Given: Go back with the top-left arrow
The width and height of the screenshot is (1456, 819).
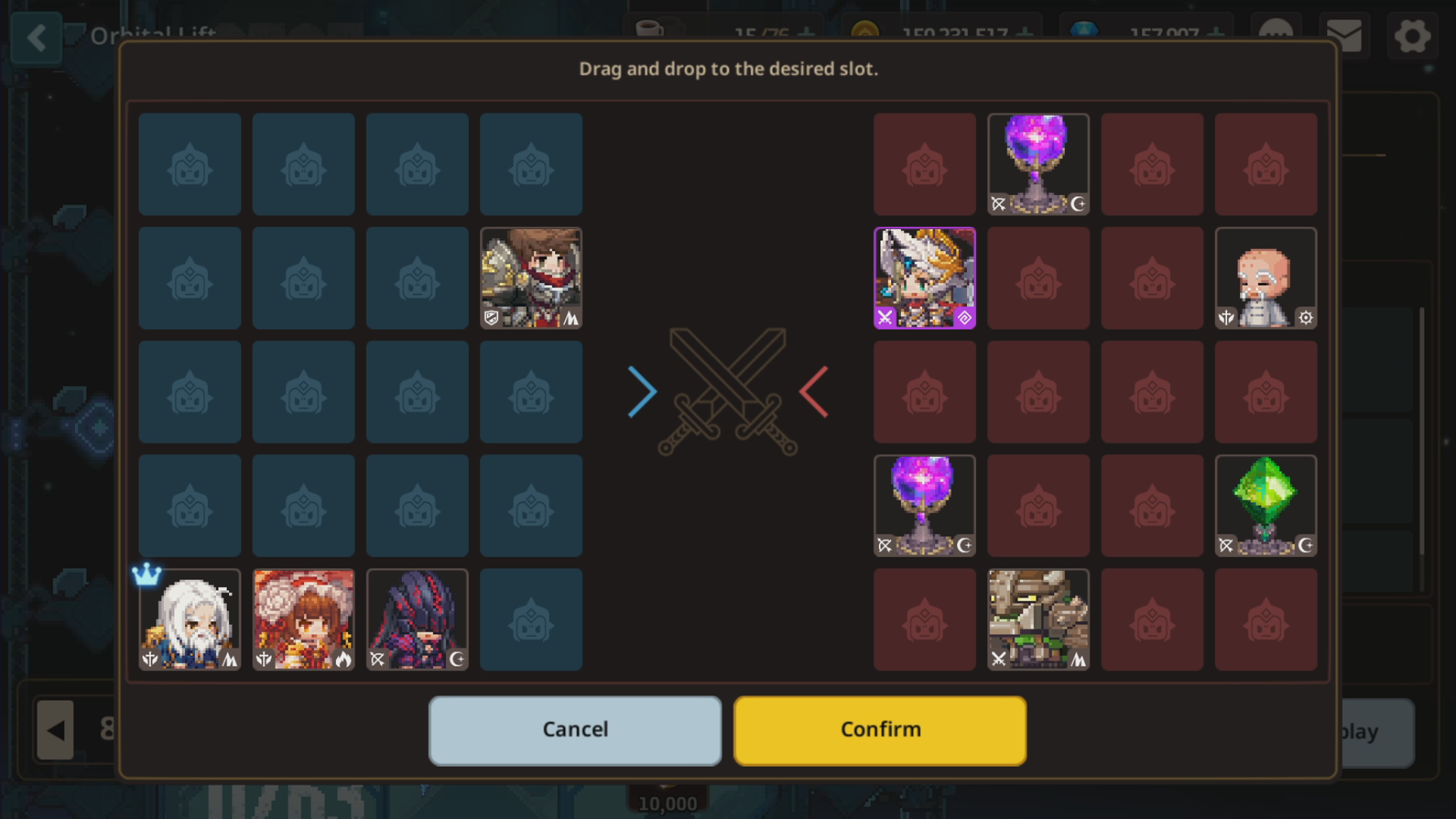Looking at the screenshot, I should (36, 38).
